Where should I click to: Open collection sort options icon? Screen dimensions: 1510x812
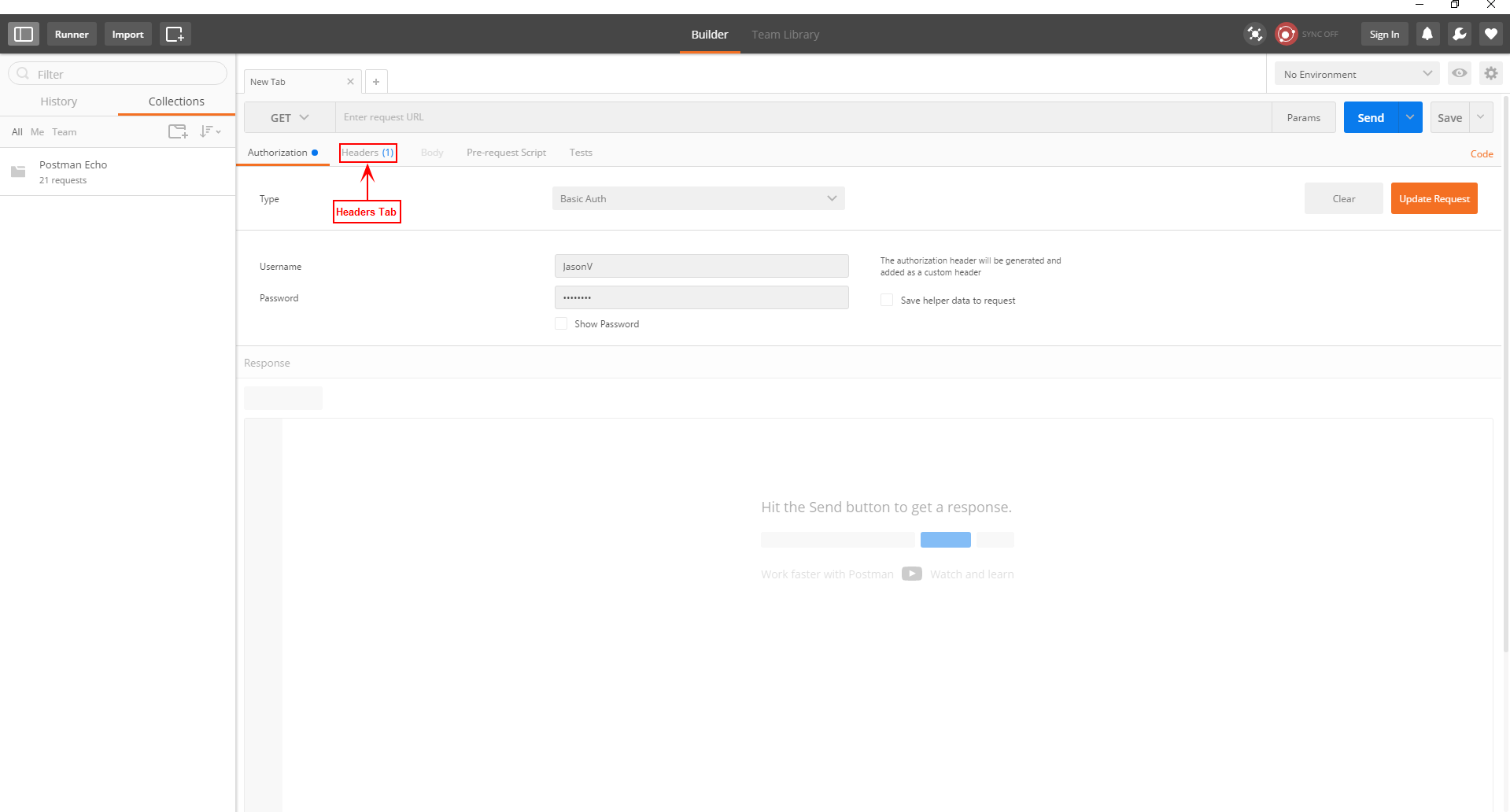coord(210,131)
